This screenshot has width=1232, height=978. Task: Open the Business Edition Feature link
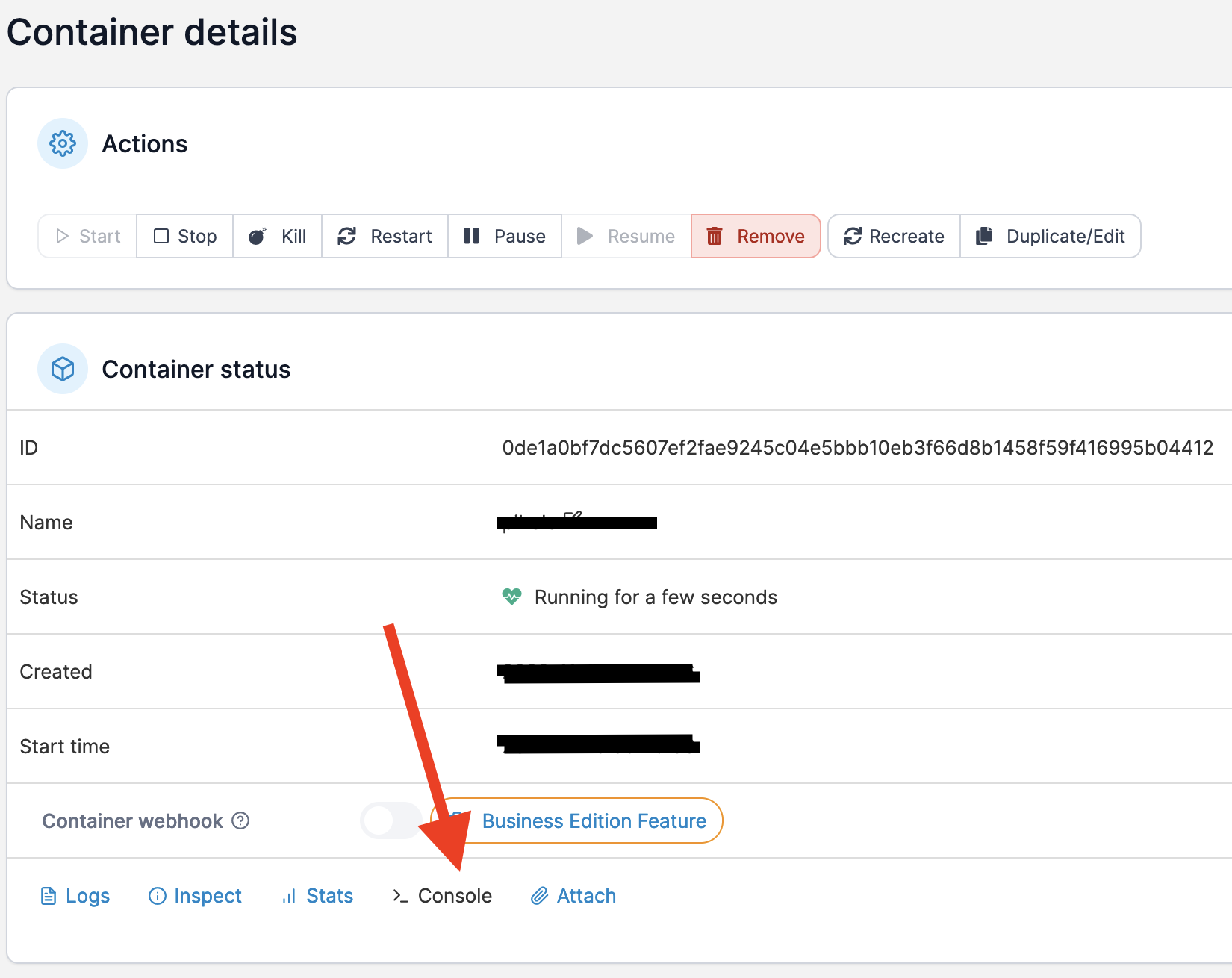pyautogui.click(x=593, y=820)
